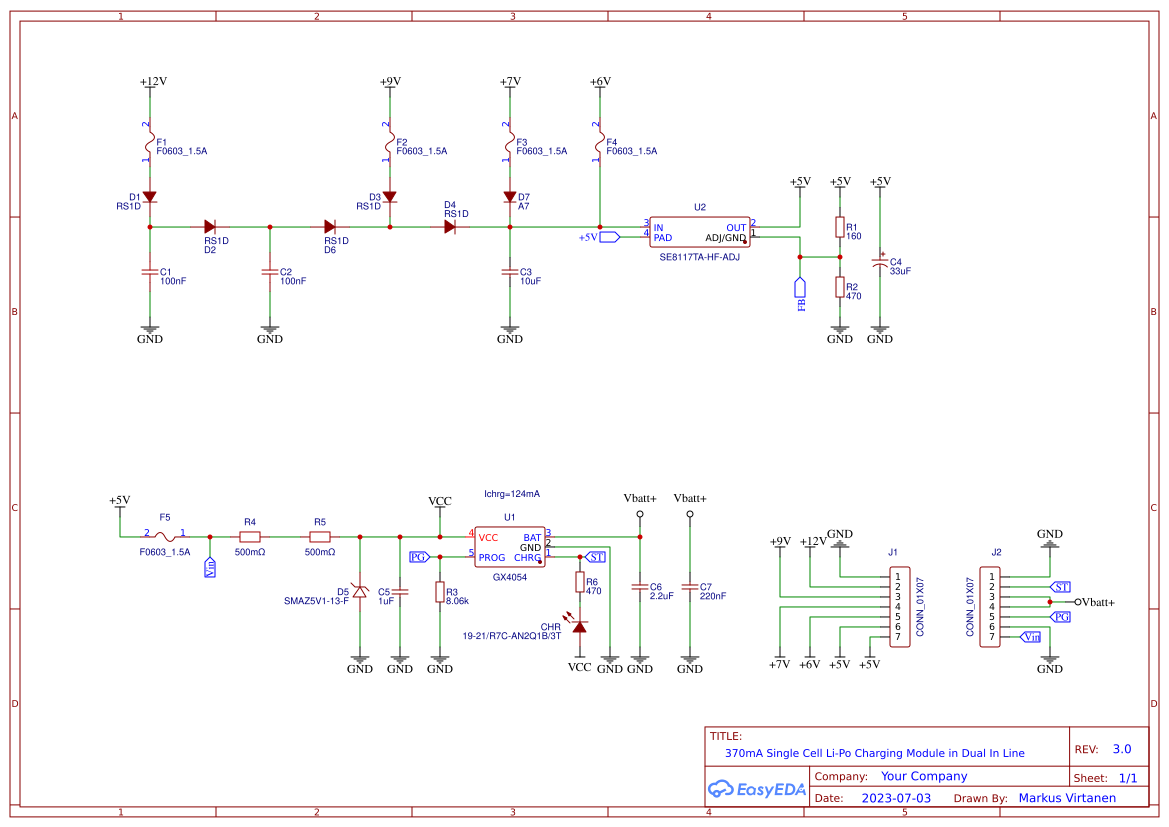1169x827 pixels.
Task: Select the SE8117TA-HF-ADJ regulator U2
Action: click(x=699, y=232)
